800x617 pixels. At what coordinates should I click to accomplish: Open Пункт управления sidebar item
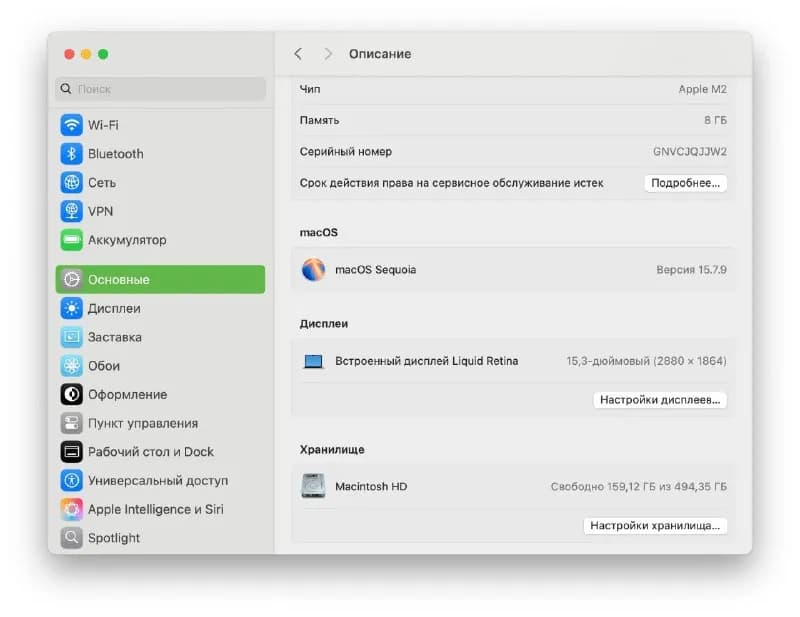160,423
